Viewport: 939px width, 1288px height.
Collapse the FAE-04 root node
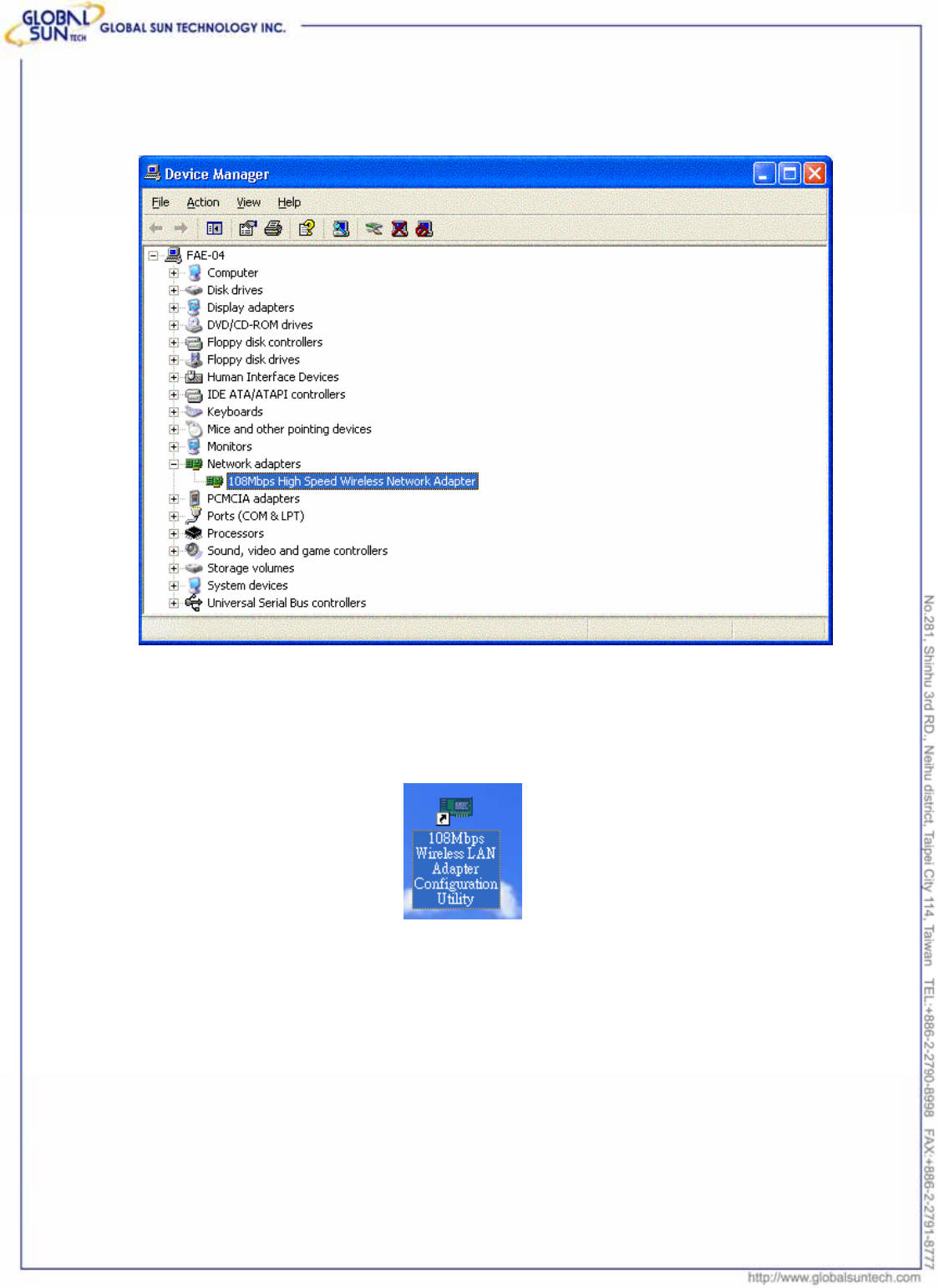[x=154, y=256]
